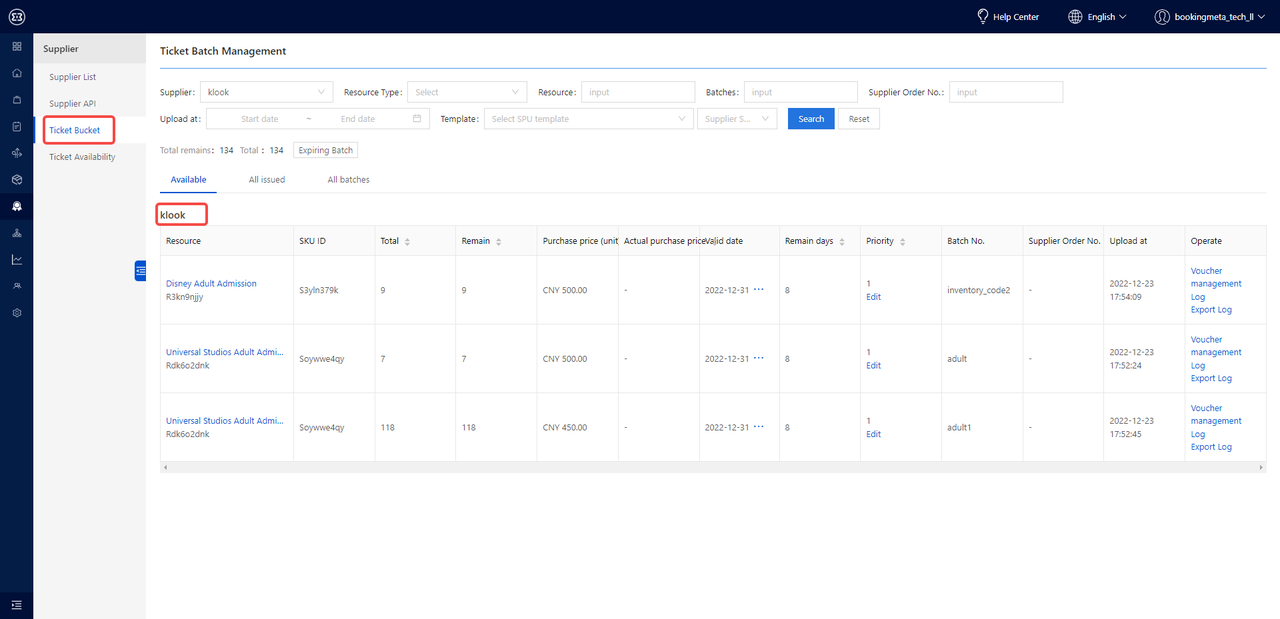The width and height of the screenshot is (1280, 619).
Task: Sort table by Total column
Action: pos(407,242)
